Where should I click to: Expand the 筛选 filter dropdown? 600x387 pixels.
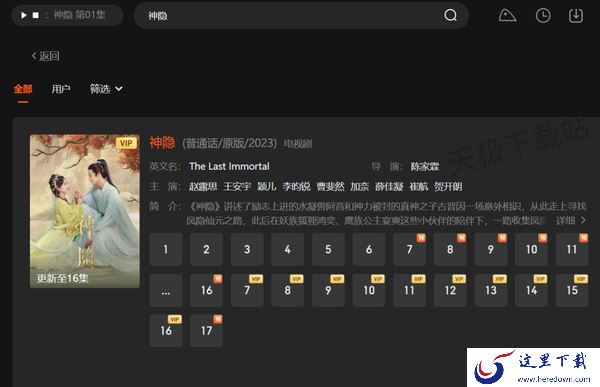click(106, 89)
